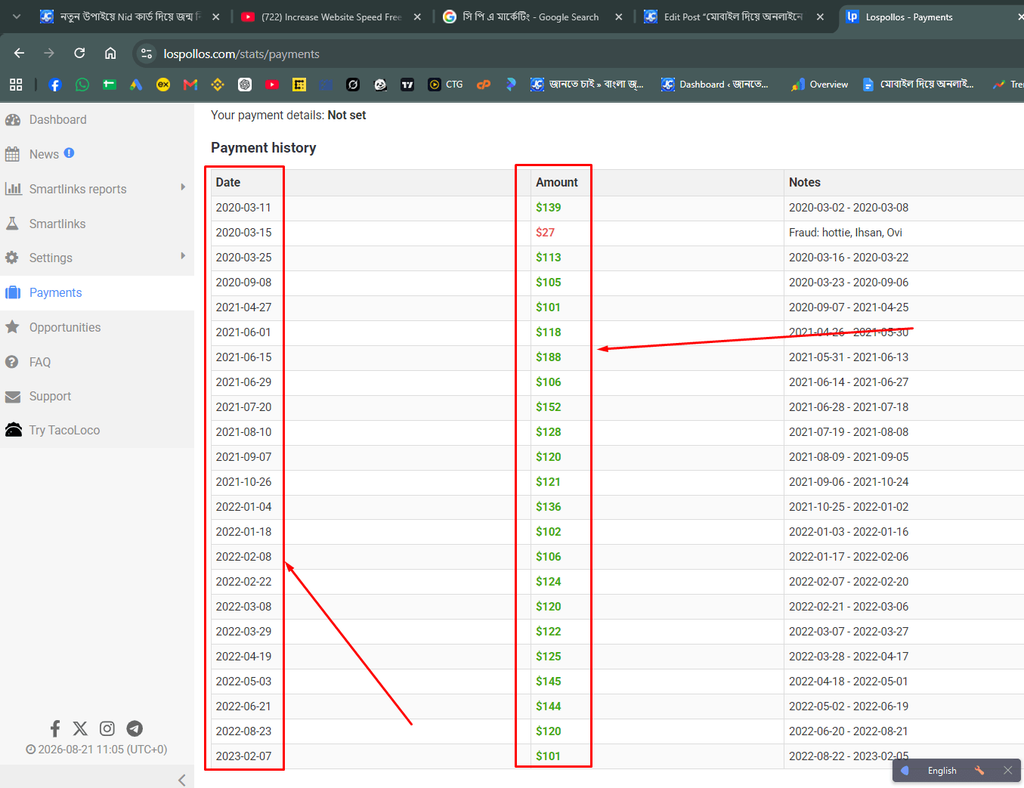Close the English language widget

pos(1008,770)
